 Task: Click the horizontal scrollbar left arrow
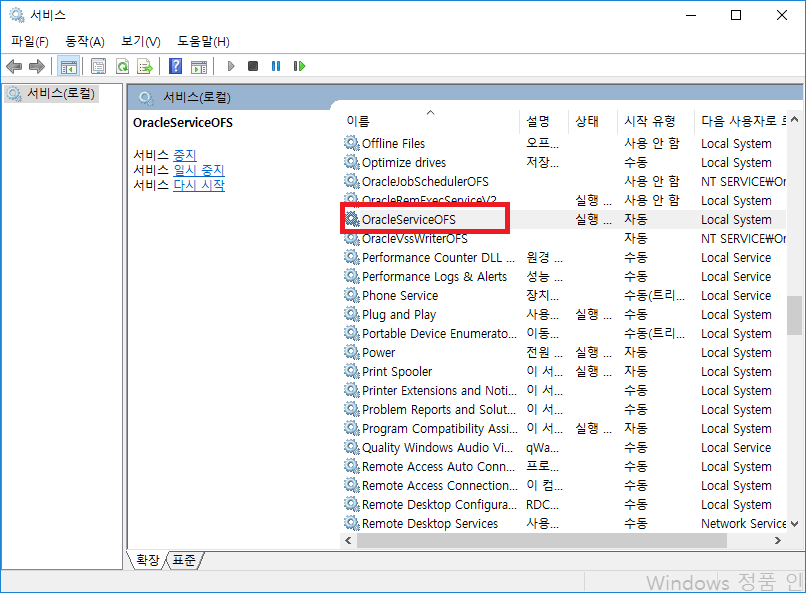(349, 541)
